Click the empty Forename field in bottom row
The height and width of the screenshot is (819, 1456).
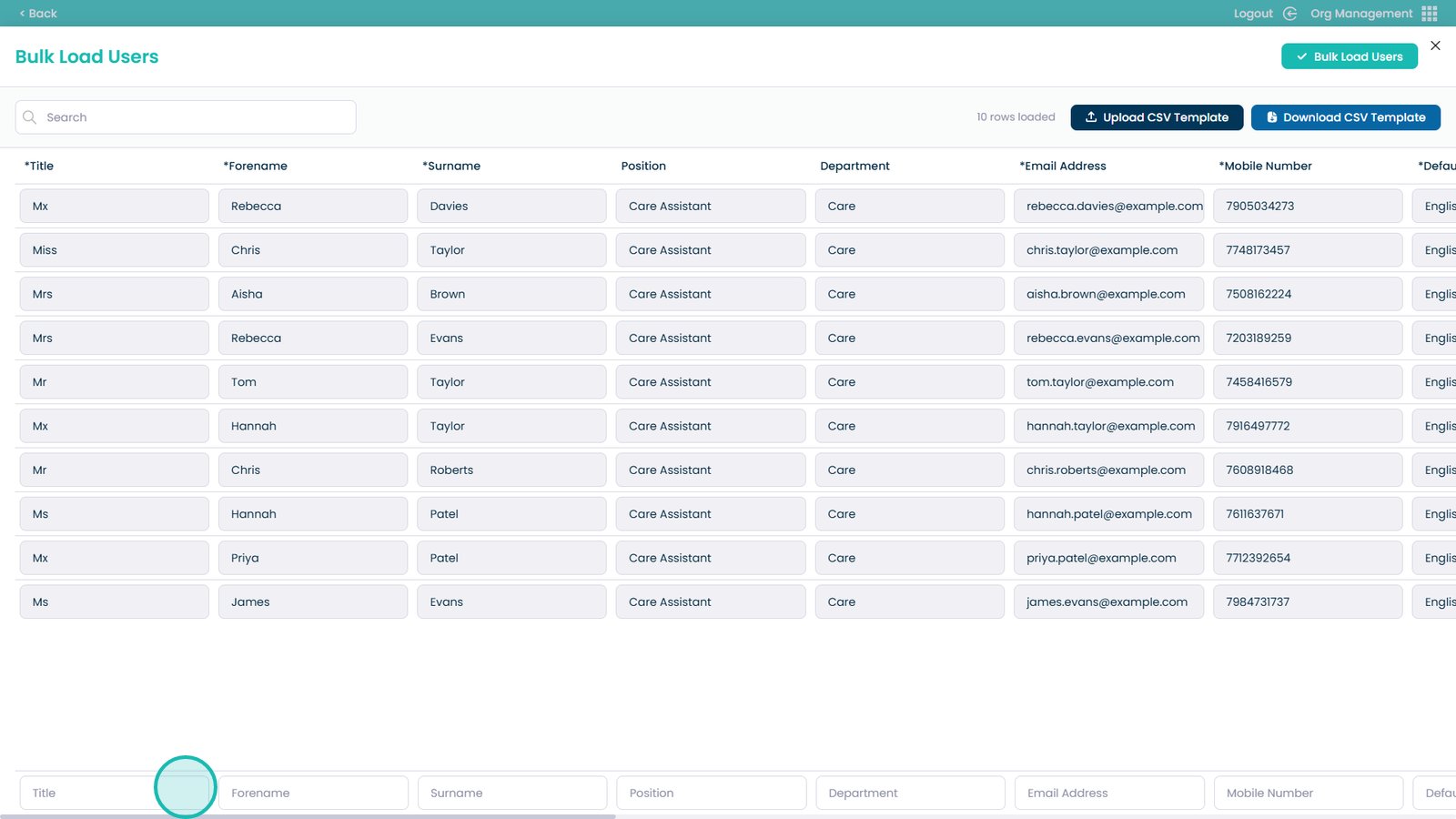[312, 793]
